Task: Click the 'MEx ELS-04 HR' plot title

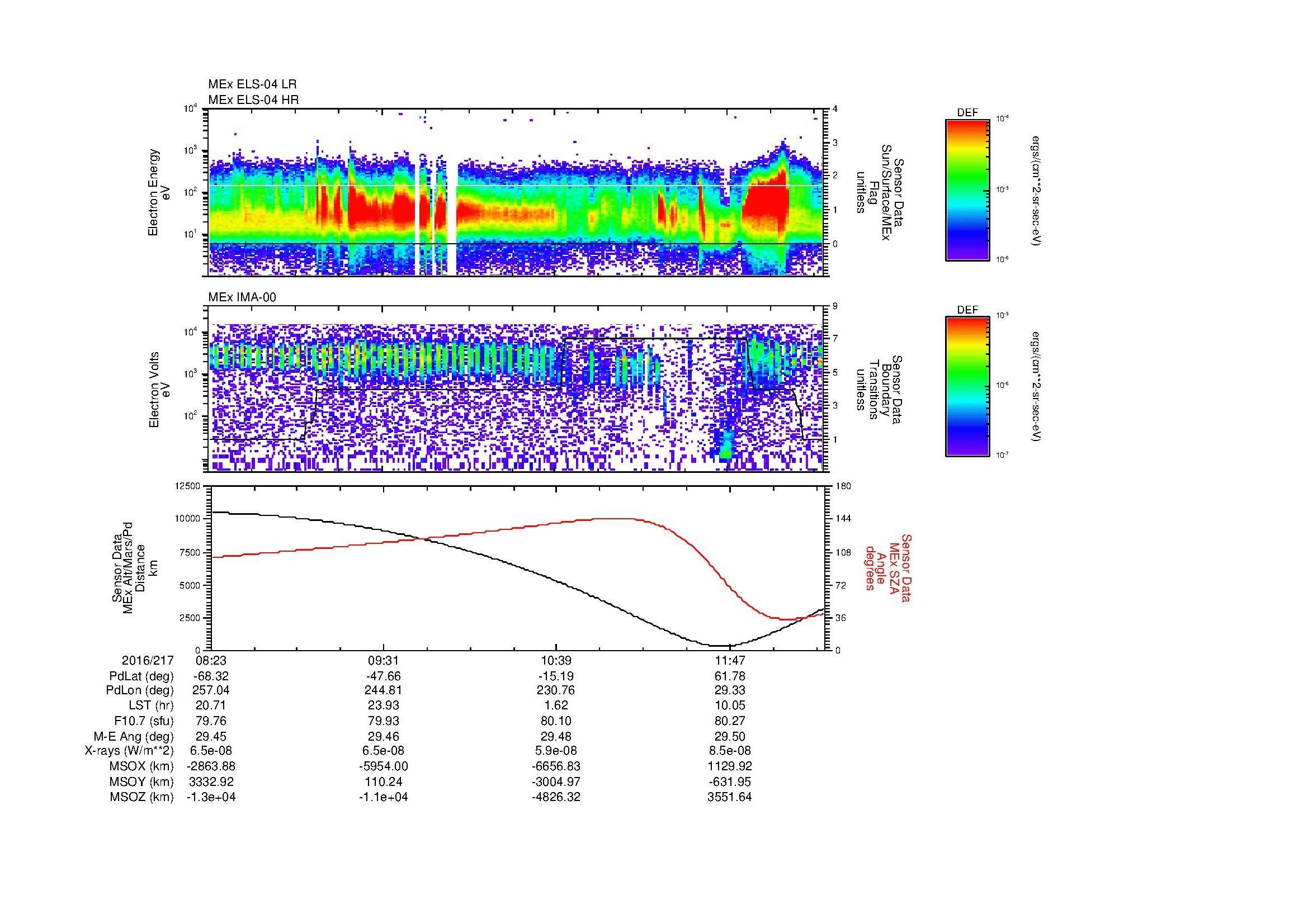Action: tap(253, 100)
